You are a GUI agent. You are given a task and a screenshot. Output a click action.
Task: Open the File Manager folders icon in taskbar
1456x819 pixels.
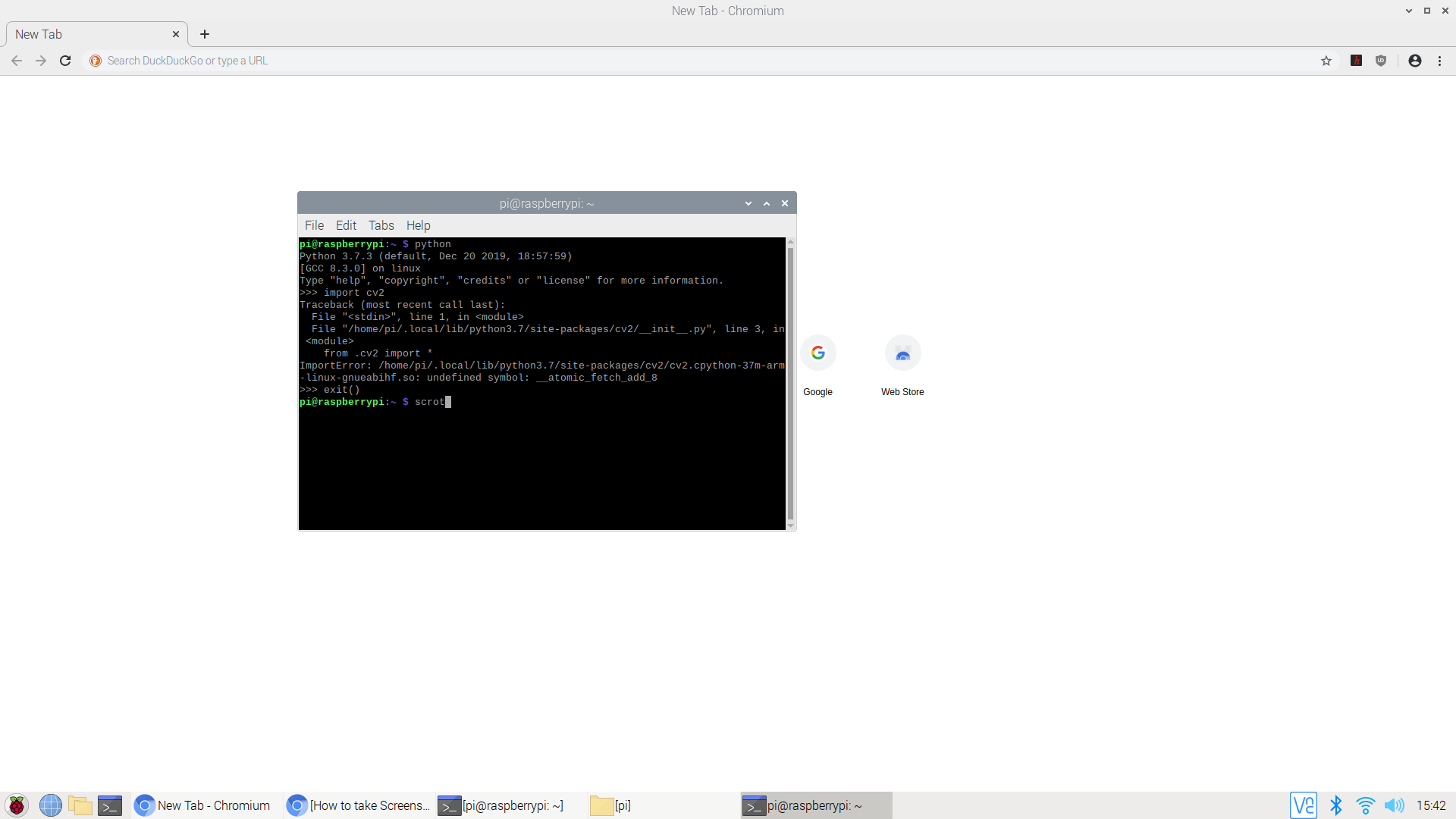tap(80, 805)
